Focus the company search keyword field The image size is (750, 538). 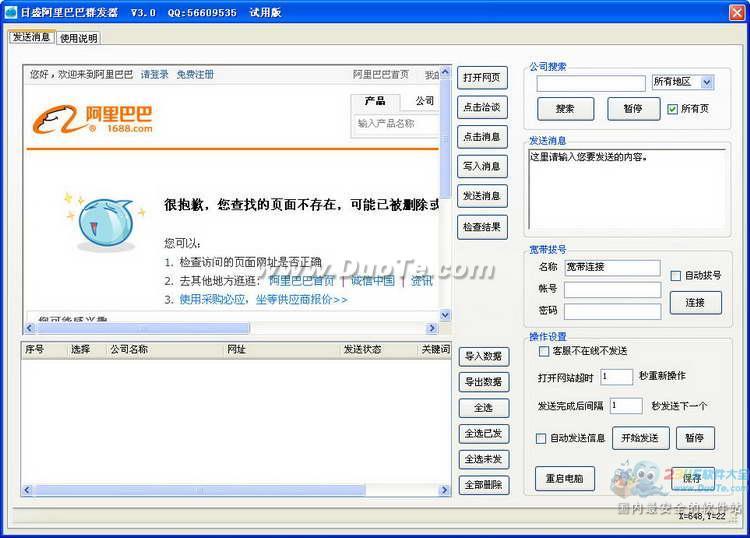[x=591, y=83]
